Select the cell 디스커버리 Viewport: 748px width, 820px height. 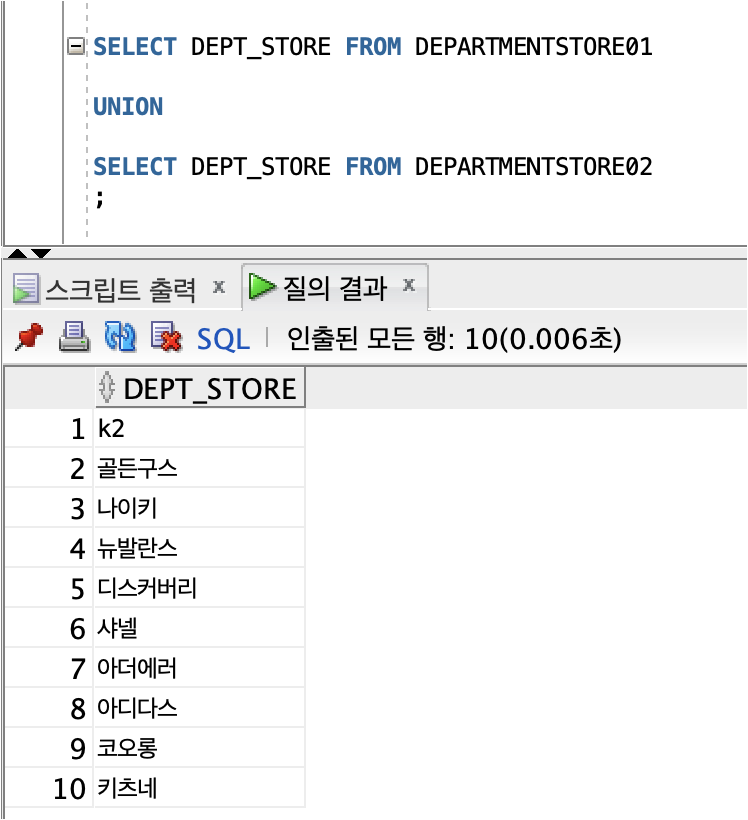click(x=199, y=588)
